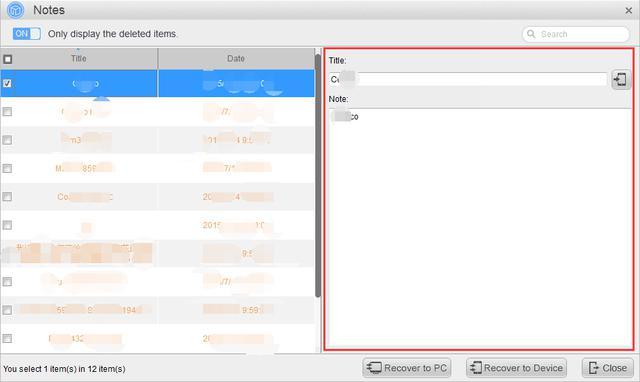
Task: Click into the Search field
Action: (576, 34)
